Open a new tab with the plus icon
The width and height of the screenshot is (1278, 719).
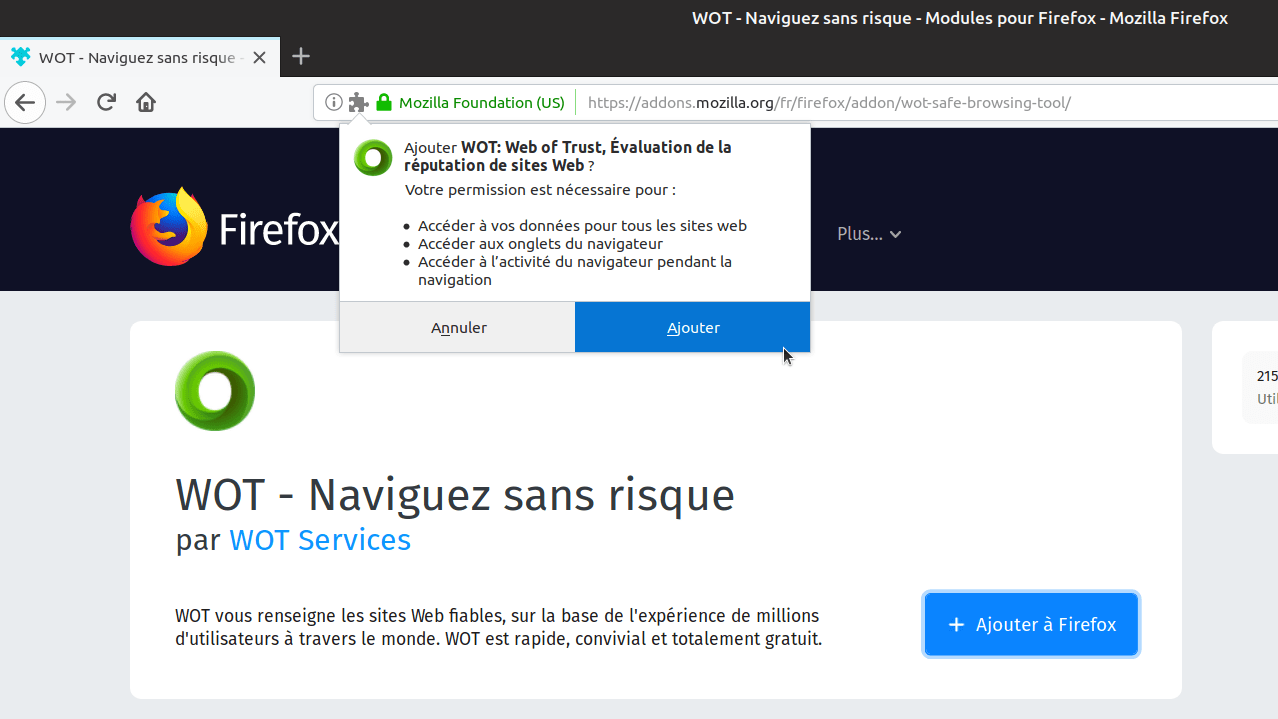point(301,57)
